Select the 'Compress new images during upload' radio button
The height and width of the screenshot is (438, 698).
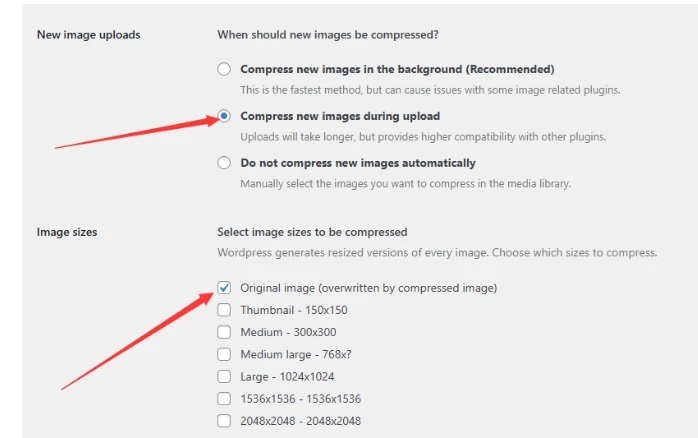(x=224, y=116)
